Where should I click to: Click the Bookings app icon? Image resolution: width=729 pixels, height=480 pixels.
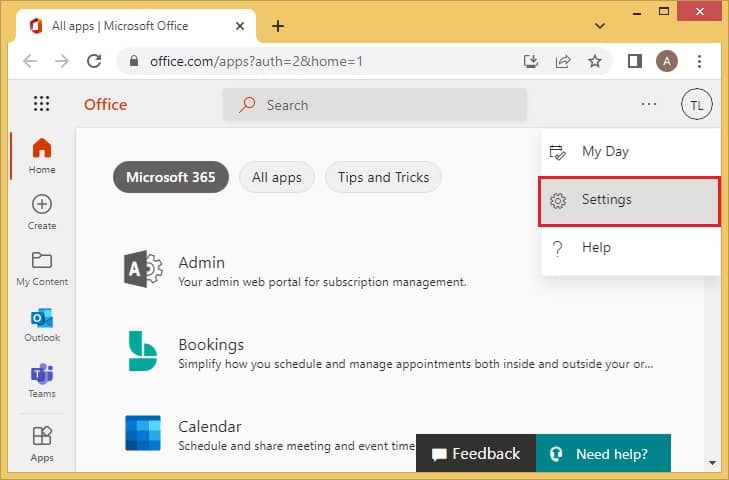tap(142, 351)
